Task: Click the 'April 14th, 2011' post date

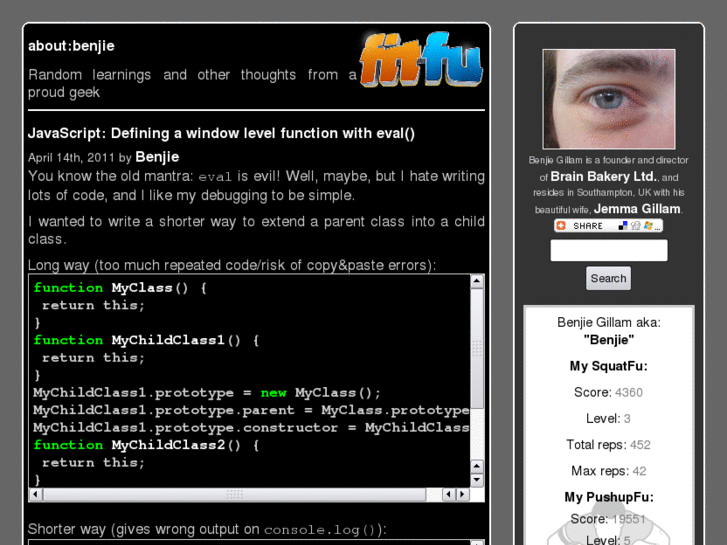Action: pos(71,158)
